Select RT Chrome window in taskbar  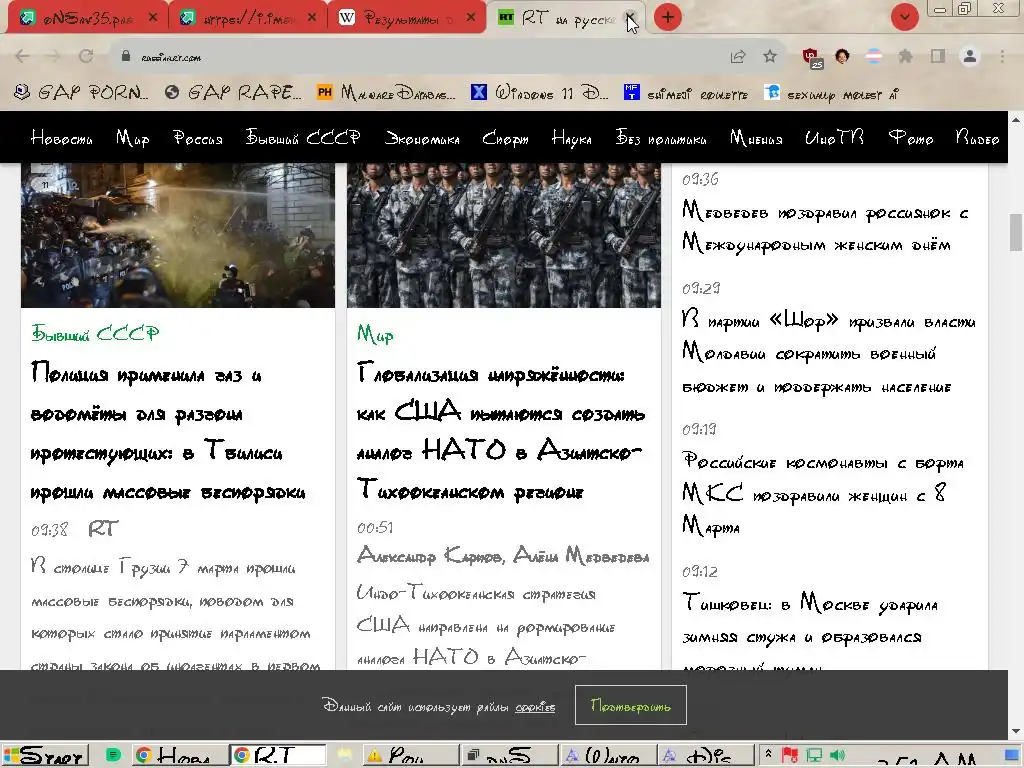coord(278,756)
